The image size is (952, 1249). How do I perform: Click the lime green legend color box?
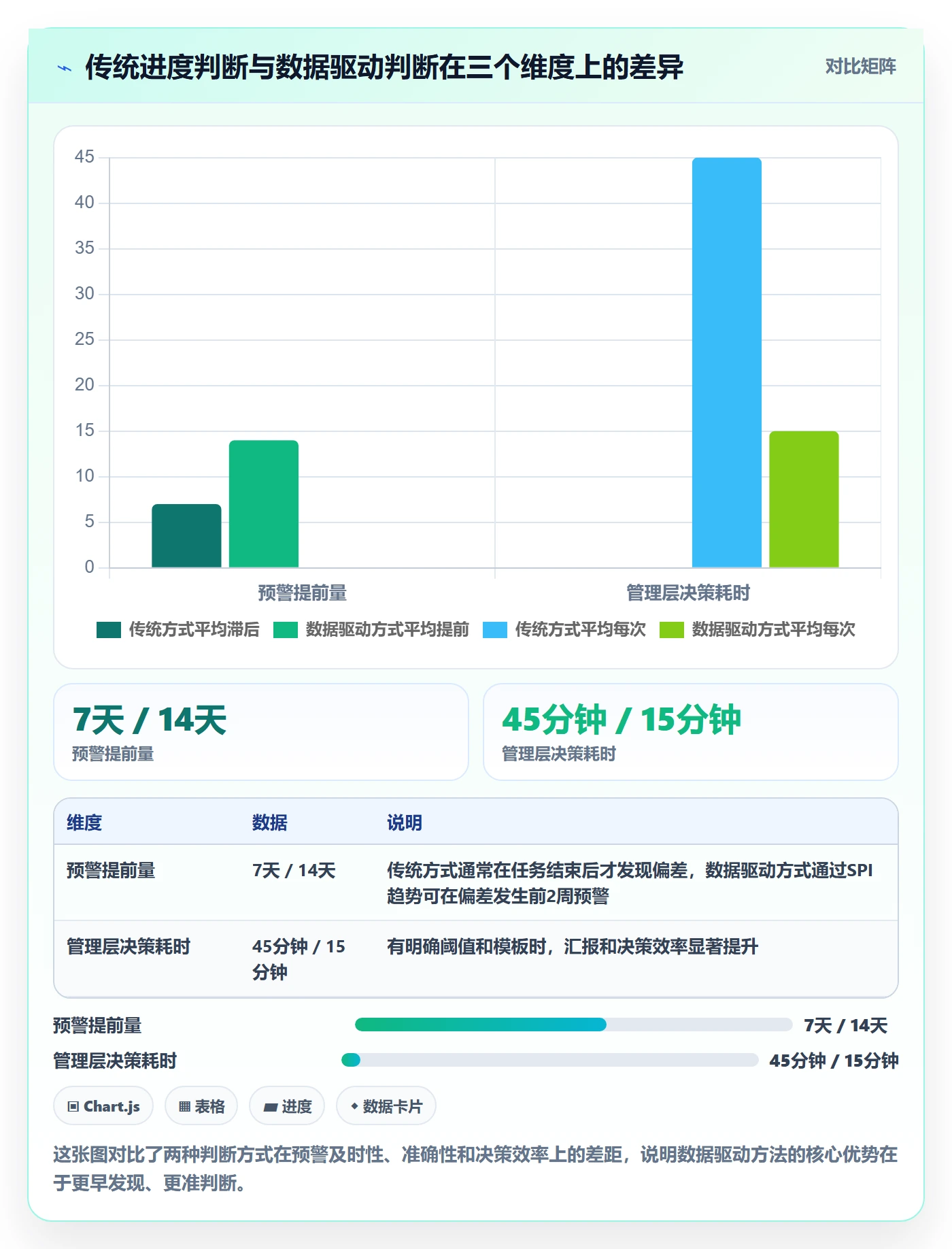[672, 630]
